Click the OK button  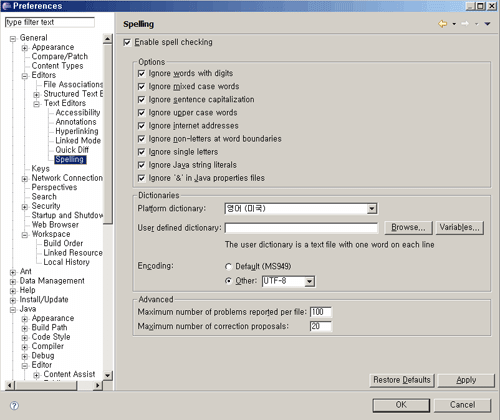[x=401, y=405]
